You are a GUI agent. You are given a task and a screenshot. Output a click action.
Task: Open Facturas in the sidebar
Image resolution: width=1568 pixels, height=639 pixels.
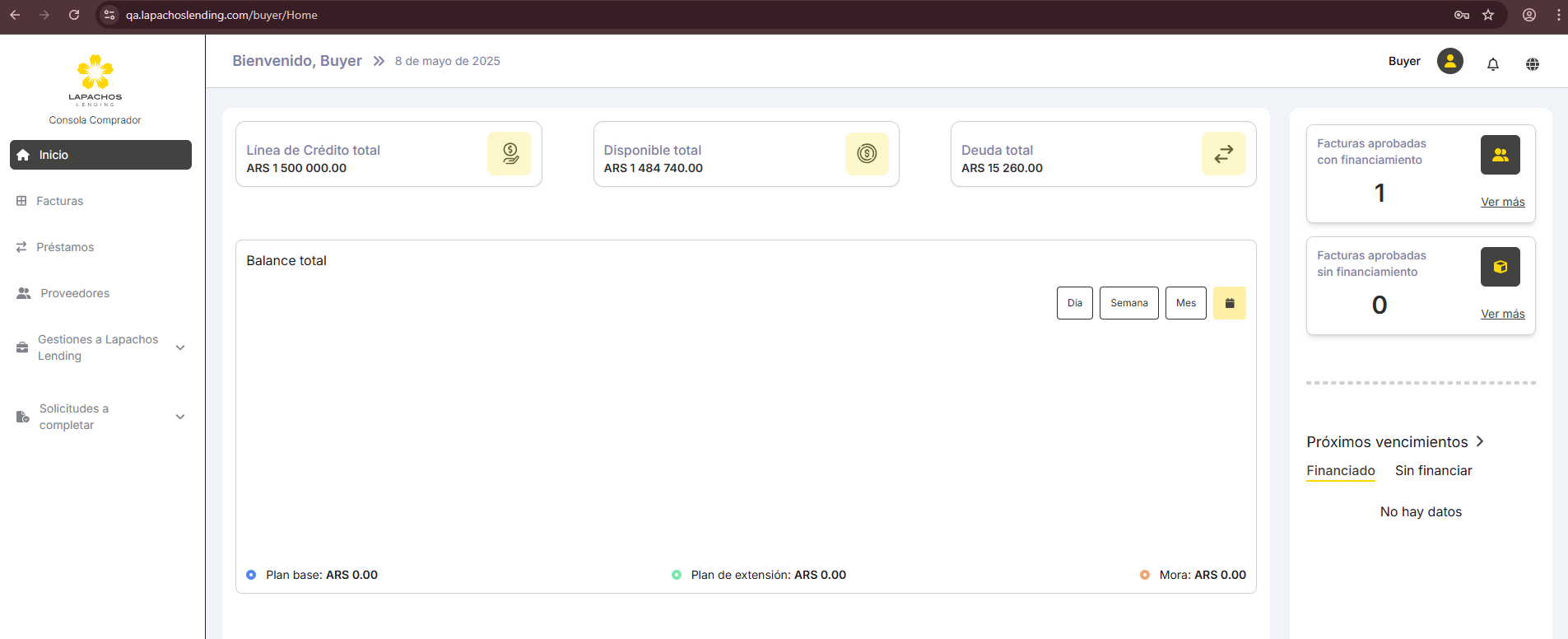tap(59, 201)
